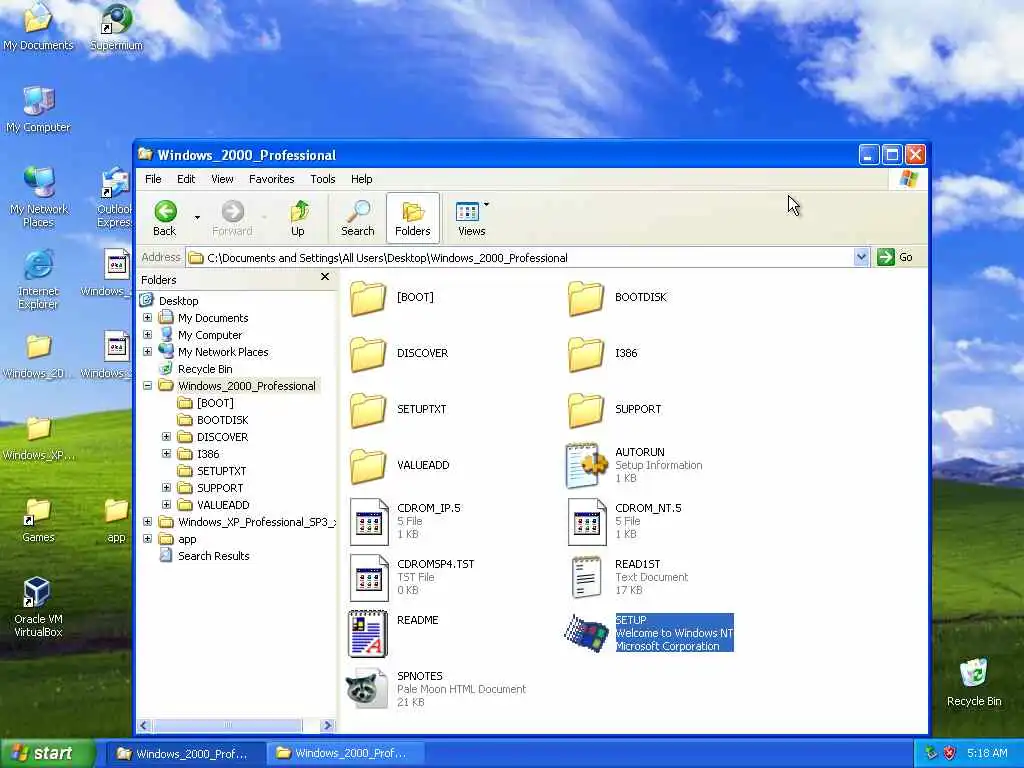Expand app node in folder tree
The width and height of the screenshot is (1024, 768).
pos(148,539)
